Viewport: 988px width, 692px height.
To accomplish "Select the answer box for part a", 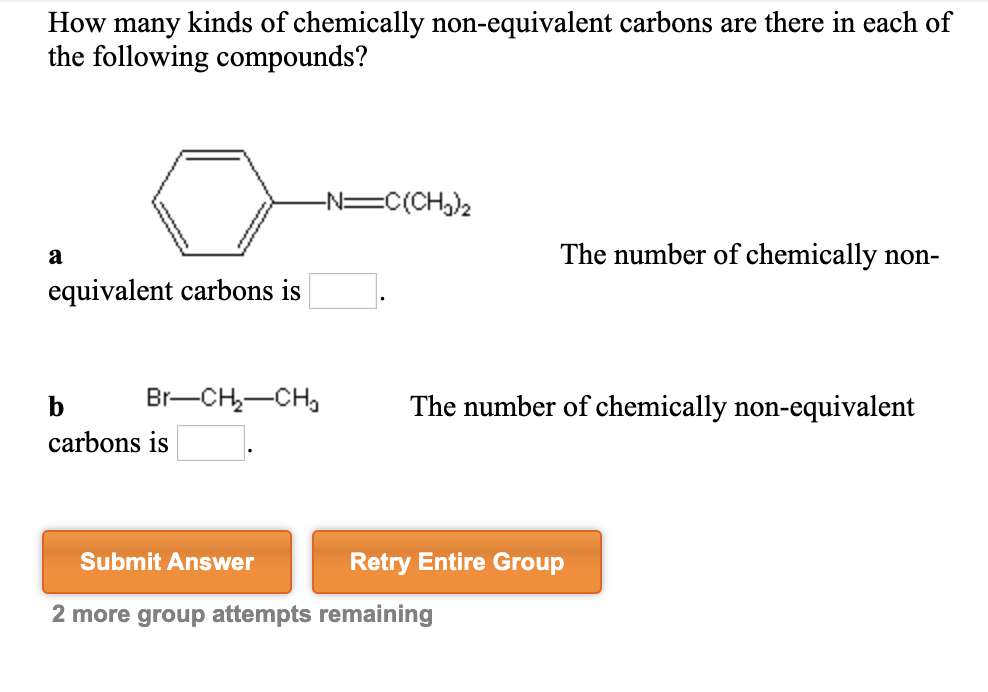I will 343,290.
